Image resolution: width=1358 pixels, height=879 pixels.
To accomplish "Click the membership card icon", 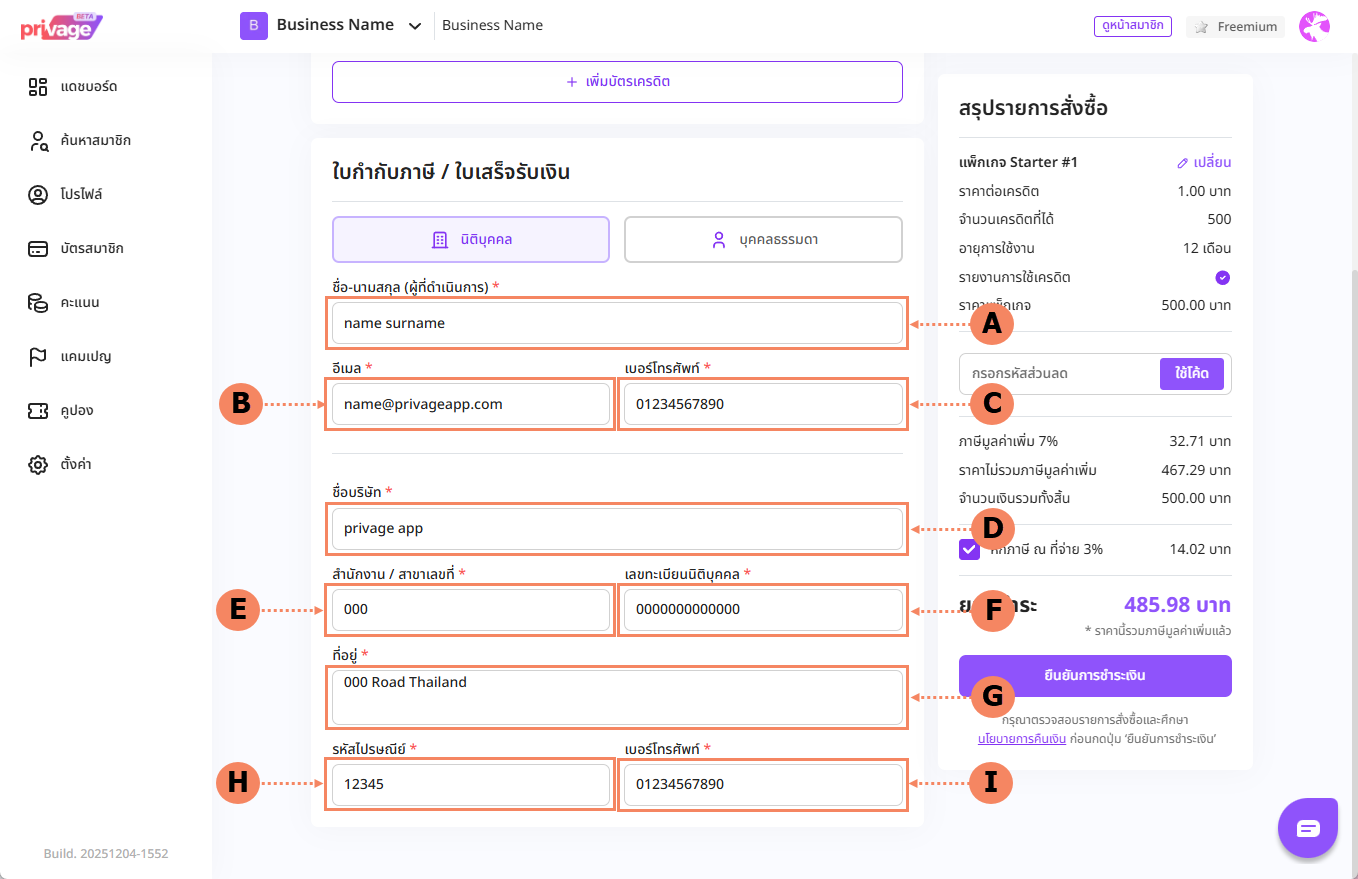I will (38, 249).
